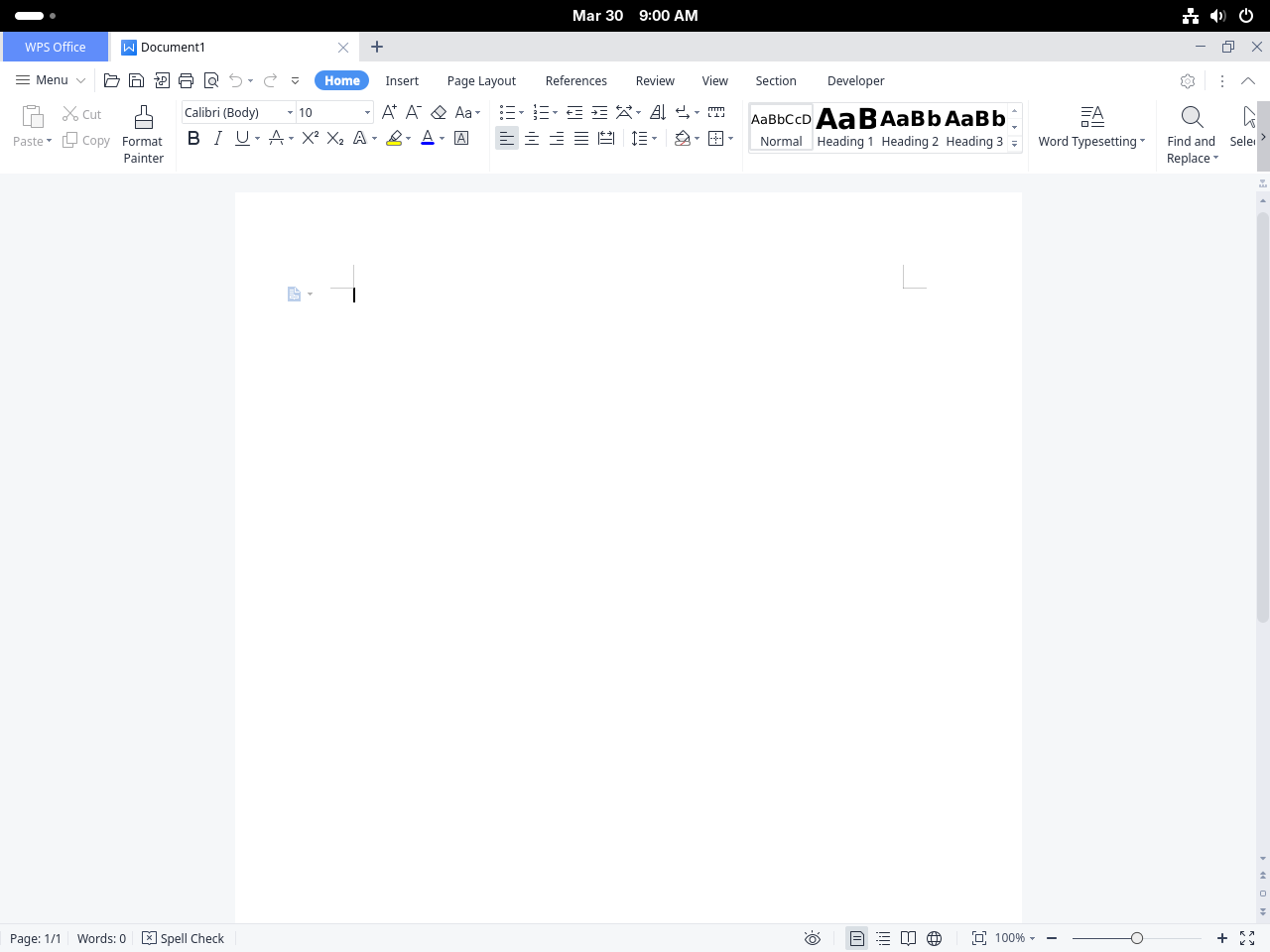Select the highlight color tool

394,138
